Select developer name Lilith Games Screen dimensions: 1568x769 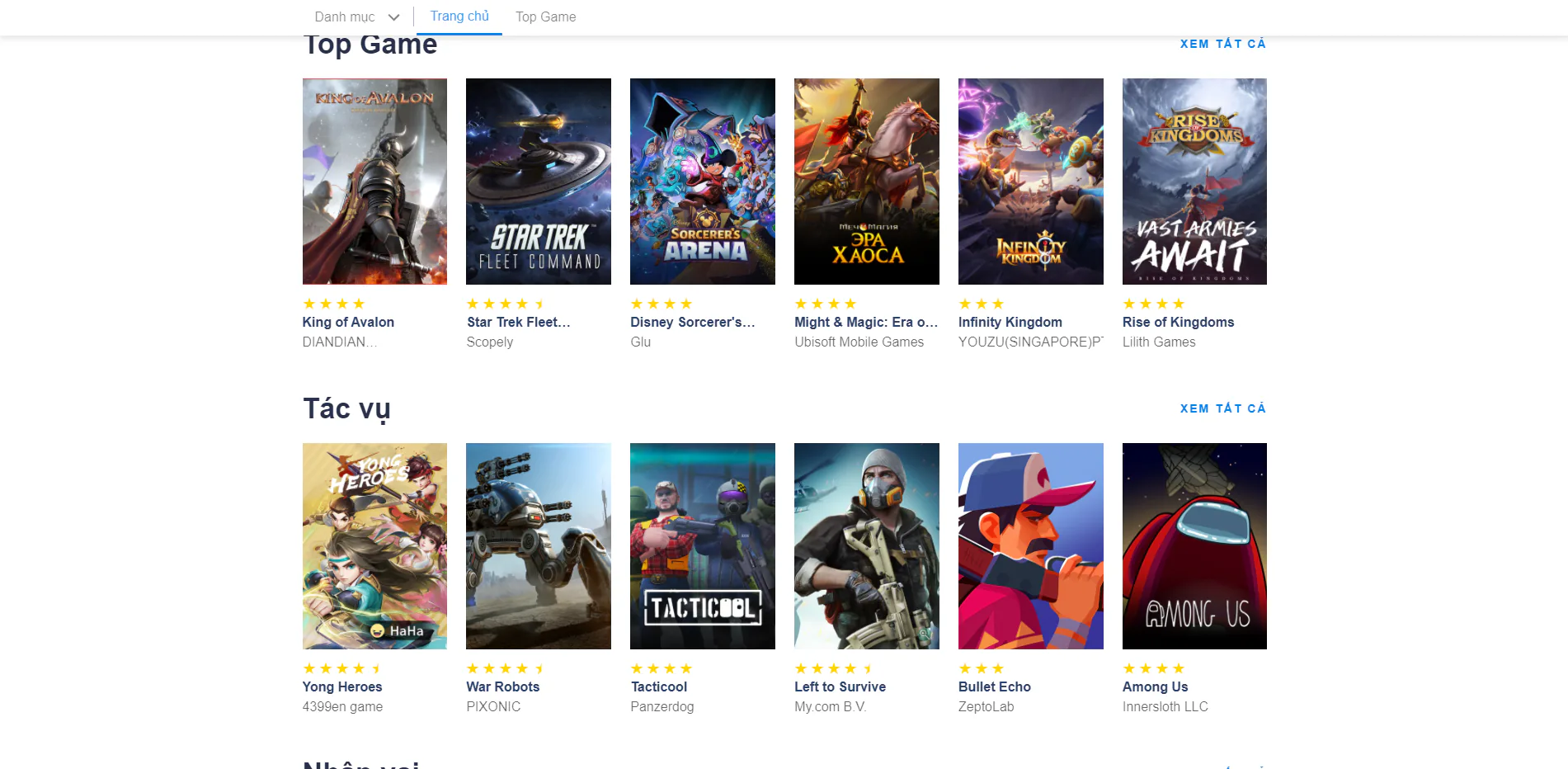1159,342
